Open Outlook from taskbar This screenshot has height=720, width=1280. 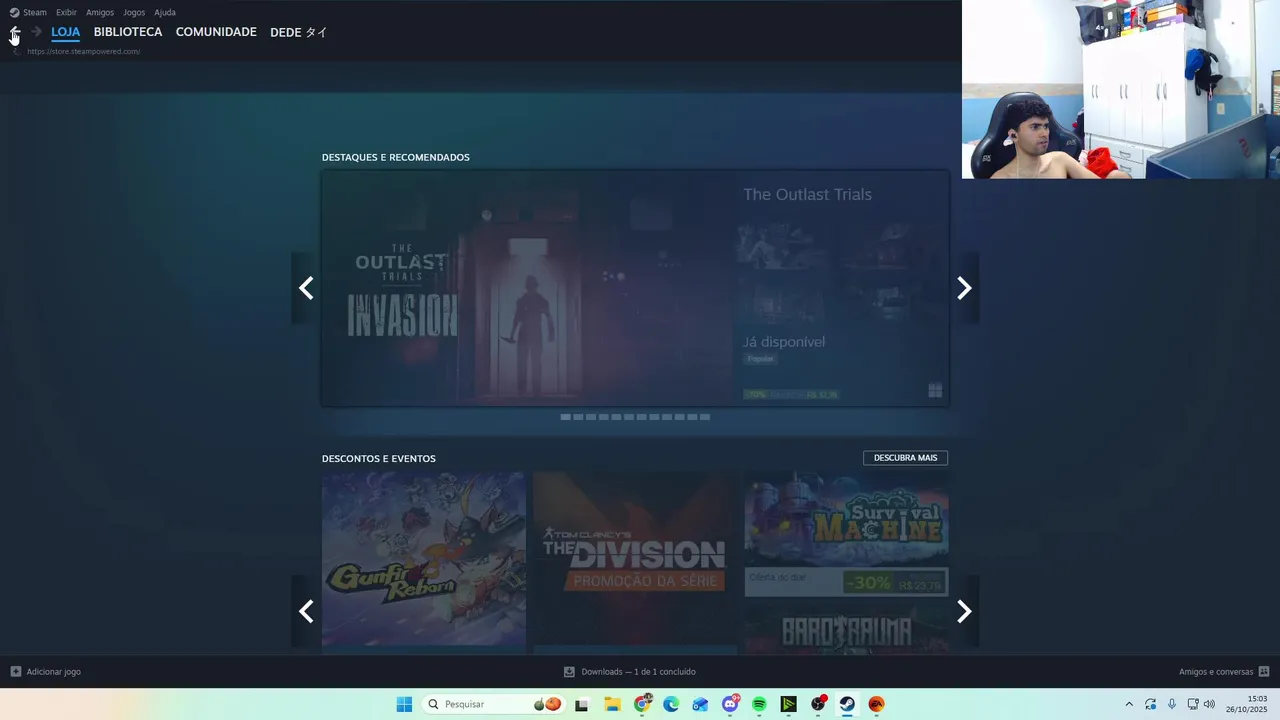coord(700,704)
